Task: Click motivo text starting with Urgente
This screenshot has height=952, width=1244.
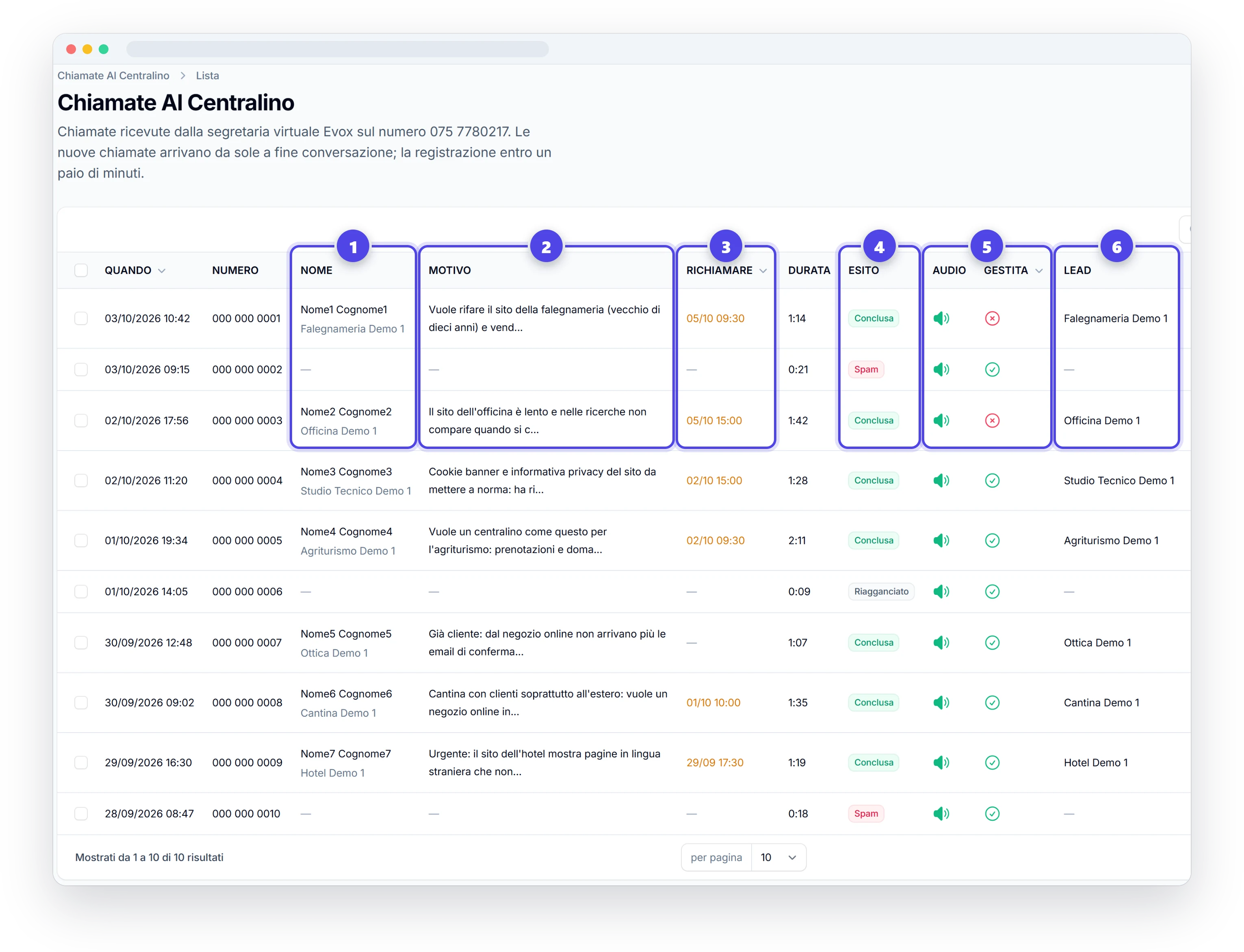Action: click(544, 763)
